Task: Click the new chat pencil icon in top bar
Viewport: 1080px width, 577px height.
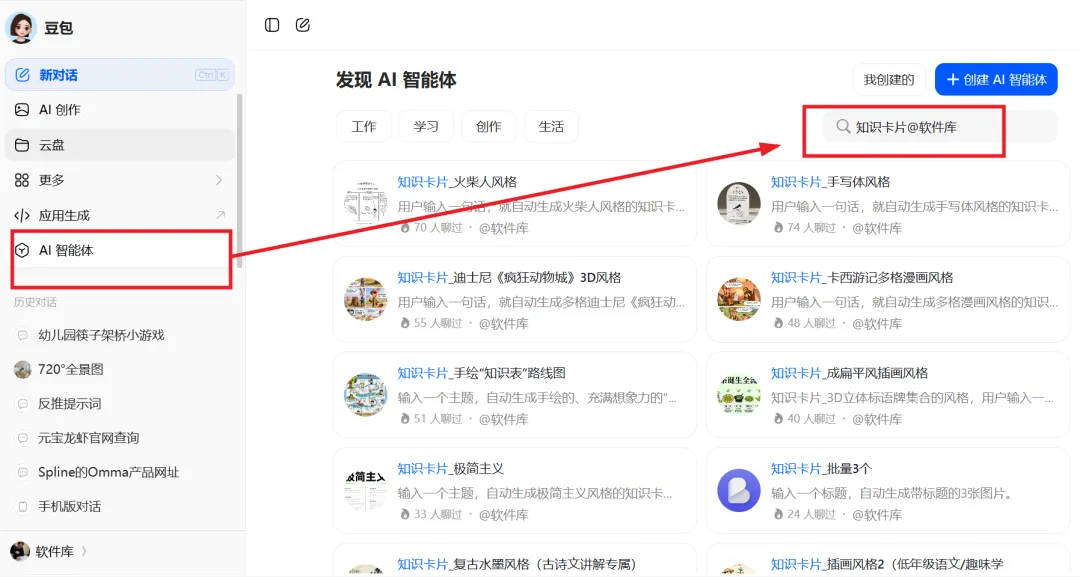Action: pos(302,25)
